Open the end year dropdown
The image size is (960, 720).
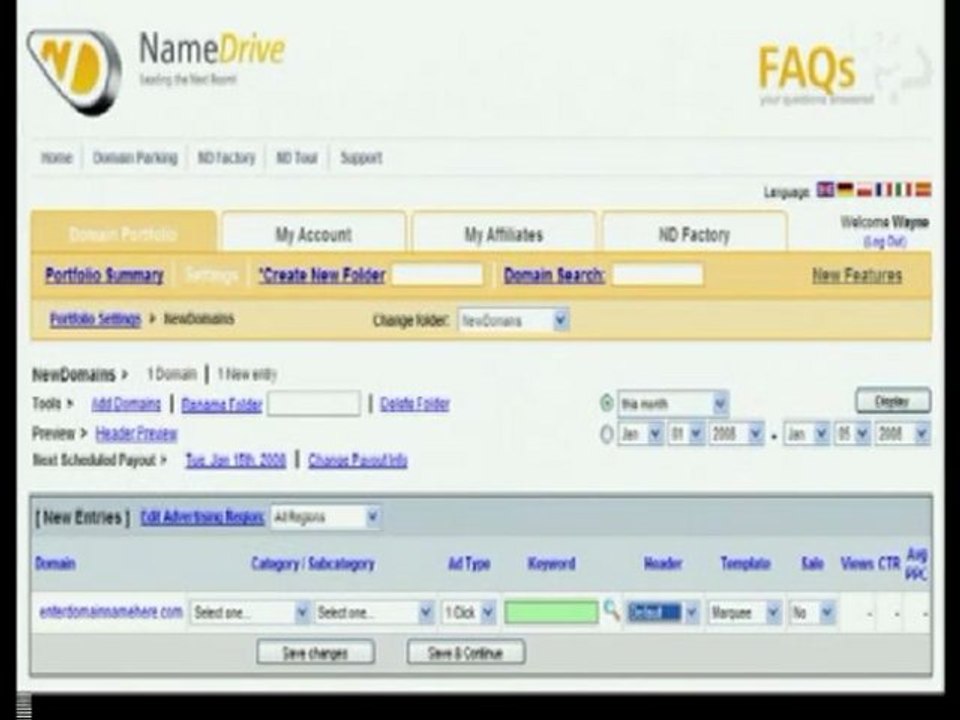902,434
